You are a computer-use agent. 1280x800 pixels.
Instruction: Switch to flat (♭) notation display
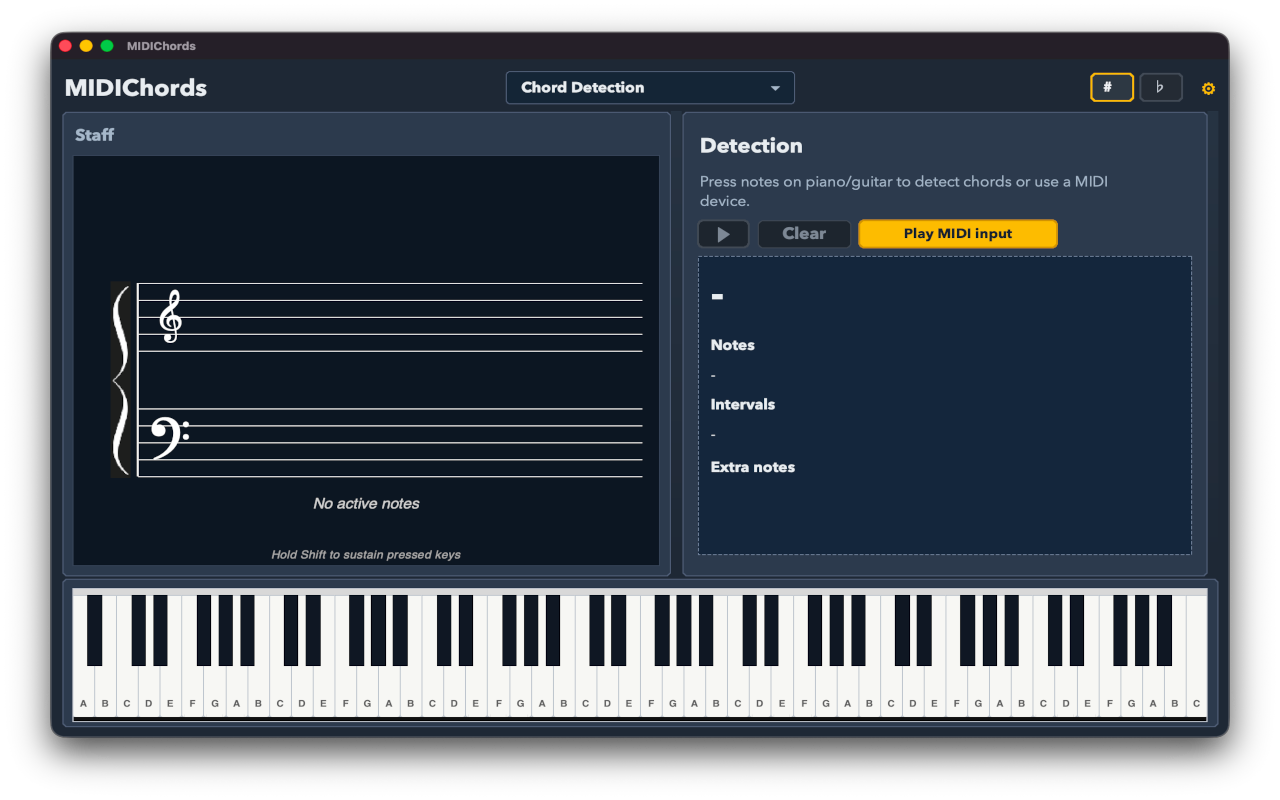tap(1161, 87)
